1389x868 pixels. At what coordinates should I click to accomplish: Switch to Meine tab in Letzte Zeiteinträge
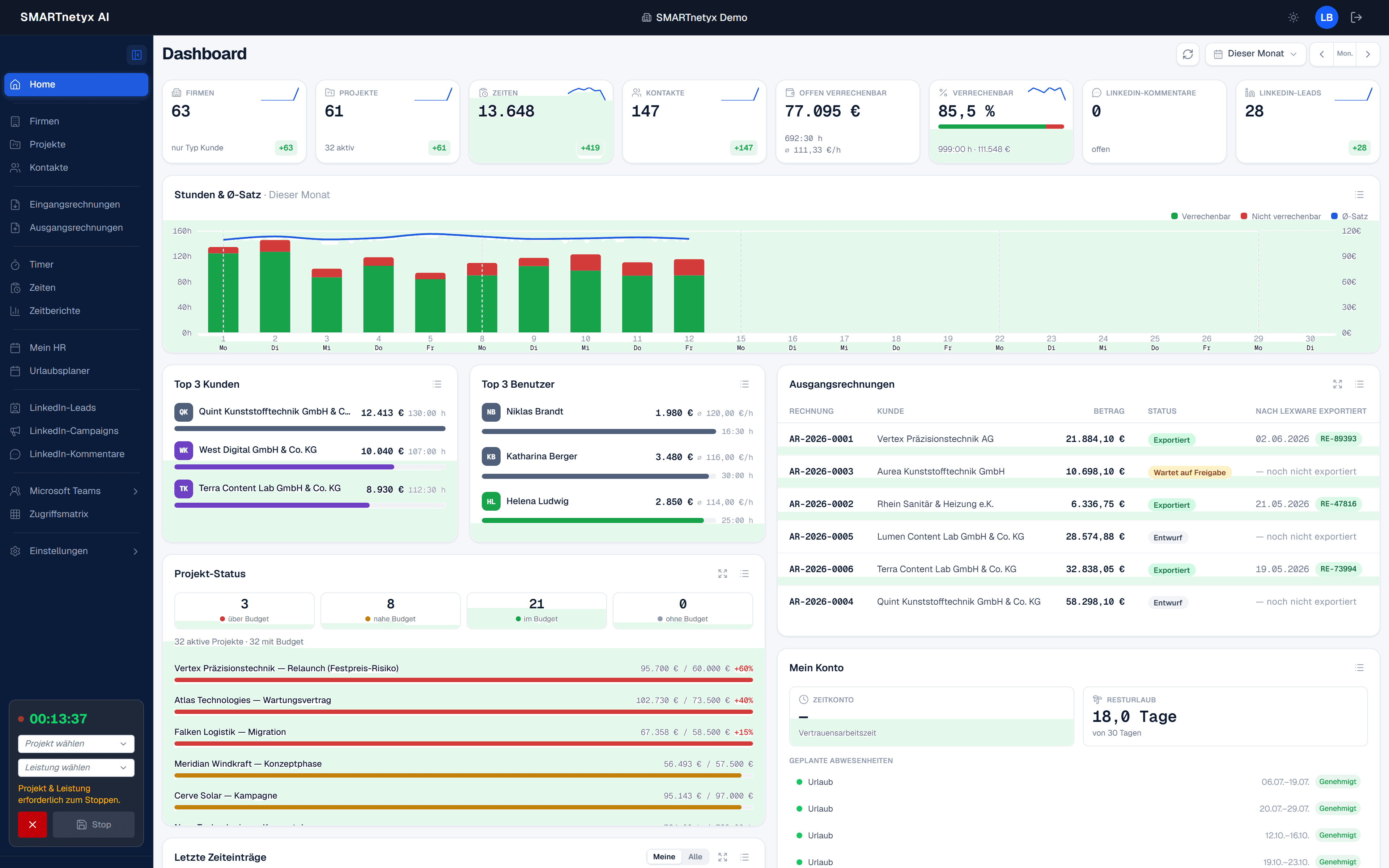point(664,856)
